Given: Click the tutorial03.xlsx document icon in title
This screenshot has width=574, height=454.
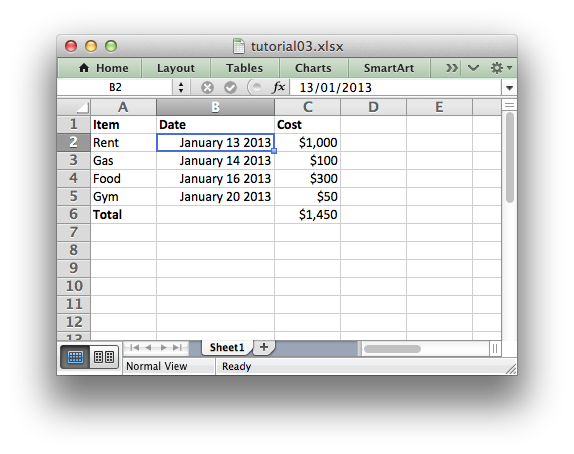Looking at the screenshot, I should click(x=239, y=46).
